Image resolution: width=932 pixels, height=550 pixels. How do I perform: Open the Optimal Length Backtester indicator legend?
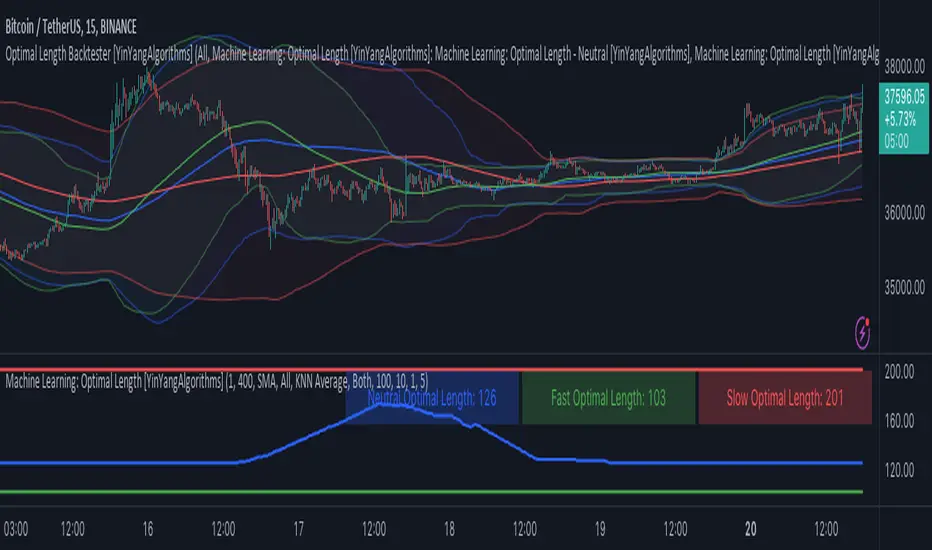point(442,54)
